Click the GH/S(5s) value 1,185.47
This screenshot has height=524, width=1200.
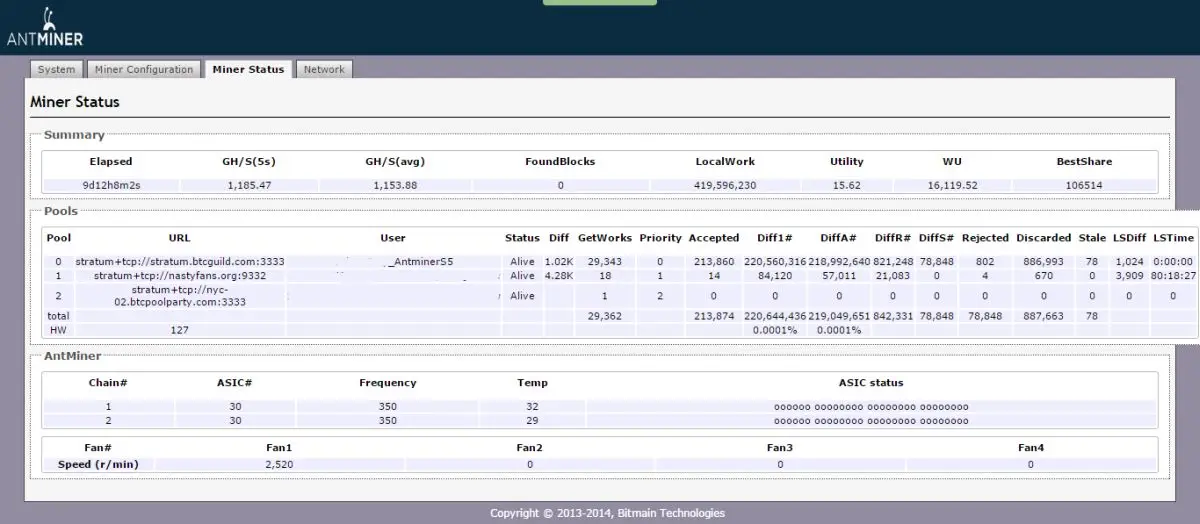[x=247, y=186]
